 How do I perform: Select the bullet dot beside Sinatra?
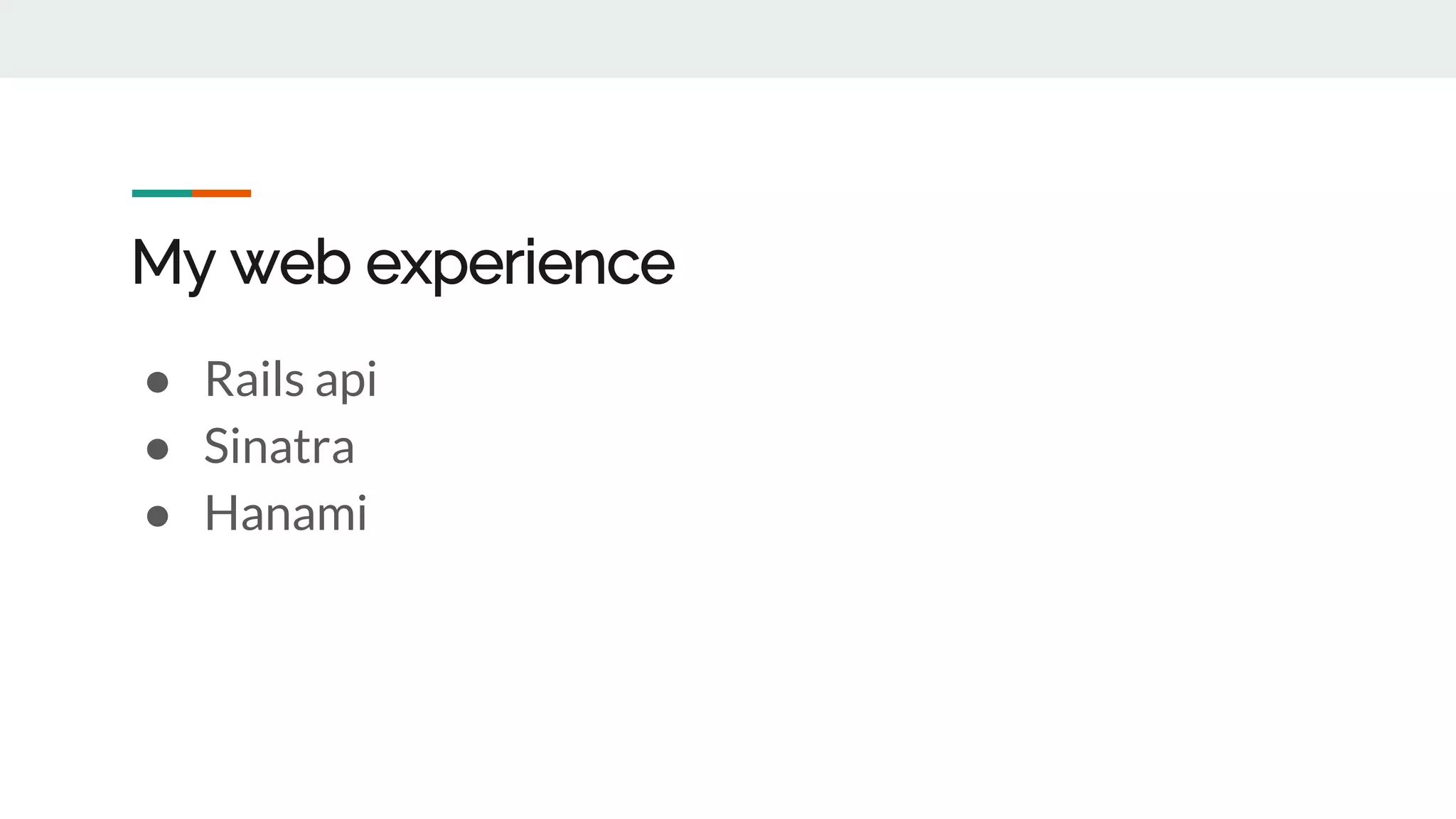coord(157,449)
